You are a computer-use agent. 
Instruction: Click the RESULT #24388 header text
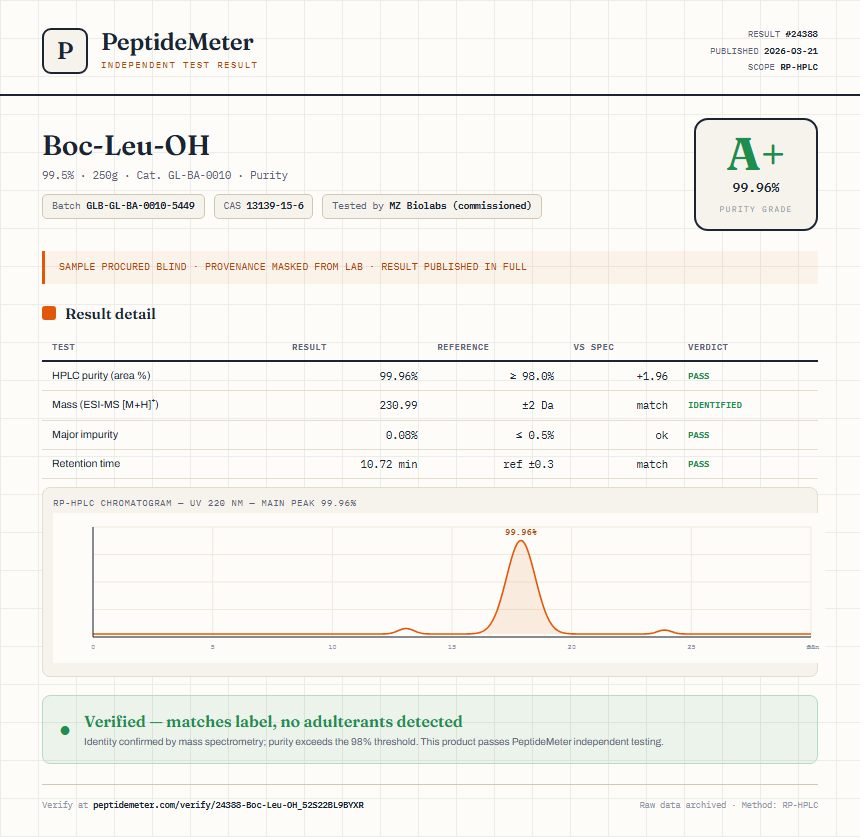pyautogui.click(x=783, y=34)
